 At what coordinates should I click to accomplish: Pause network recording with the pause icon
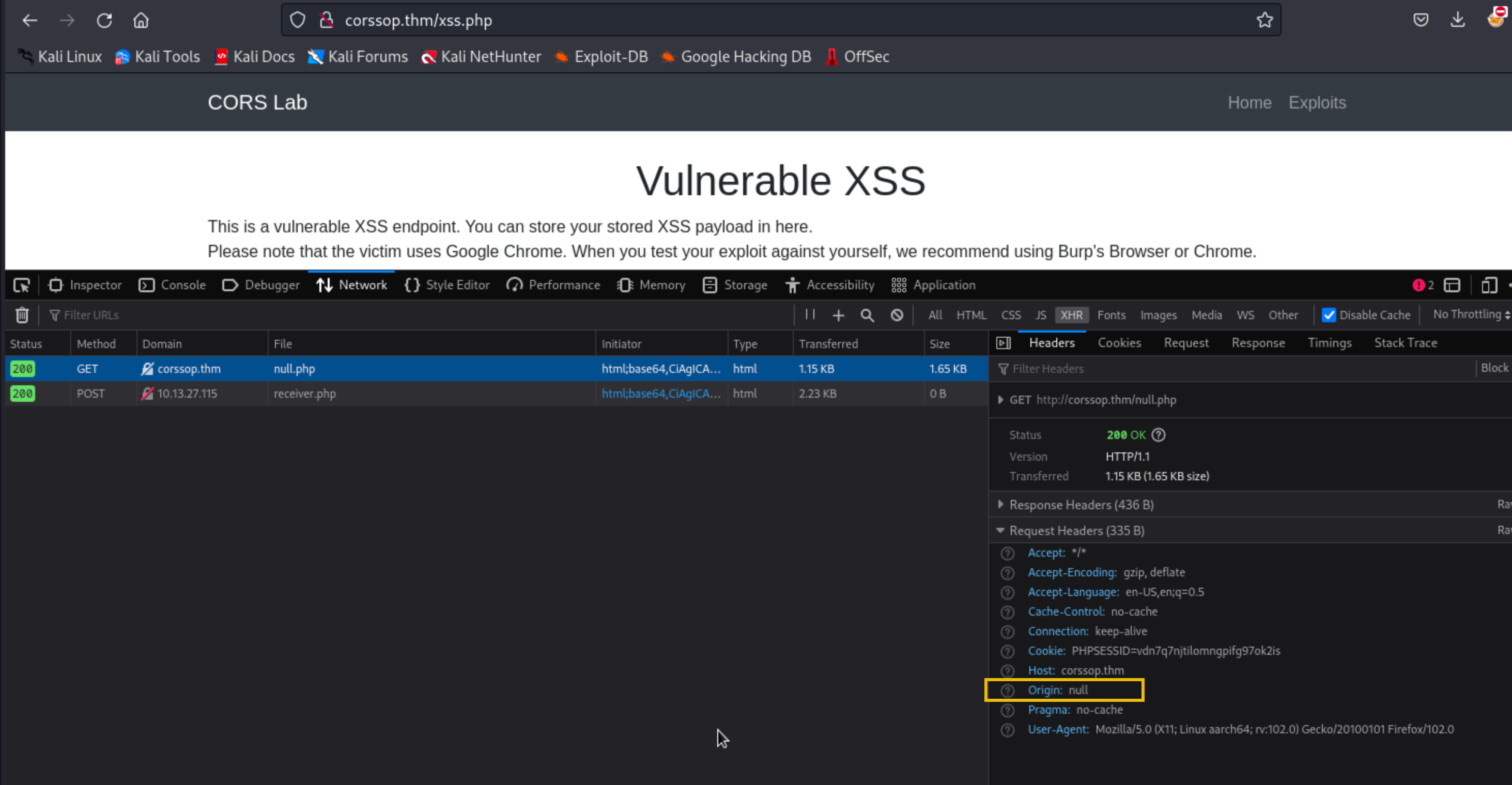(x=810, y=315)
